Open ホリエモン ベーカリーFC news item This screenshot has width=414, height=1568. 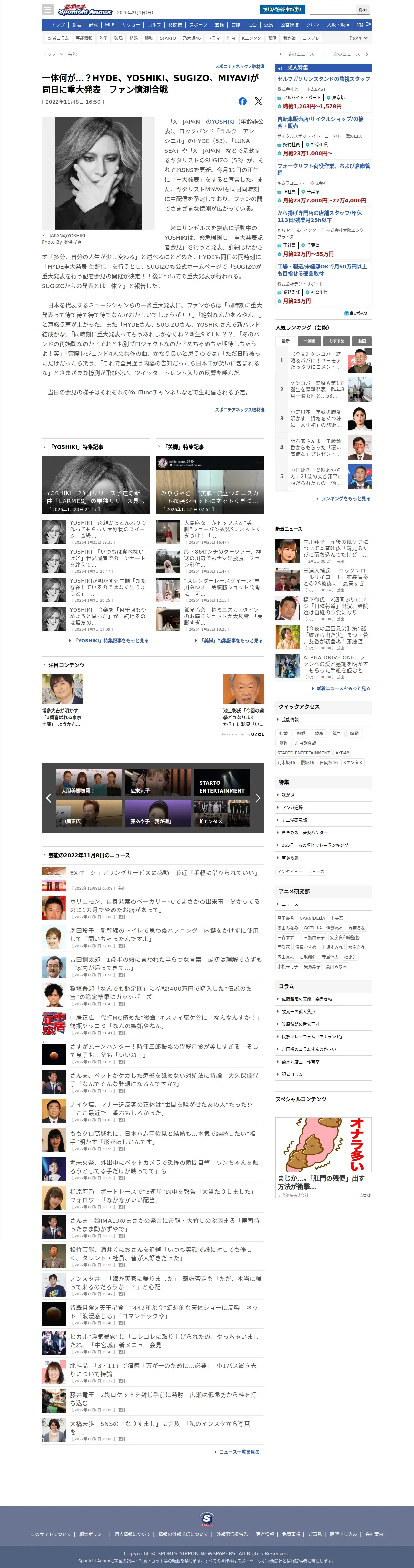click(x=153, y=908)
